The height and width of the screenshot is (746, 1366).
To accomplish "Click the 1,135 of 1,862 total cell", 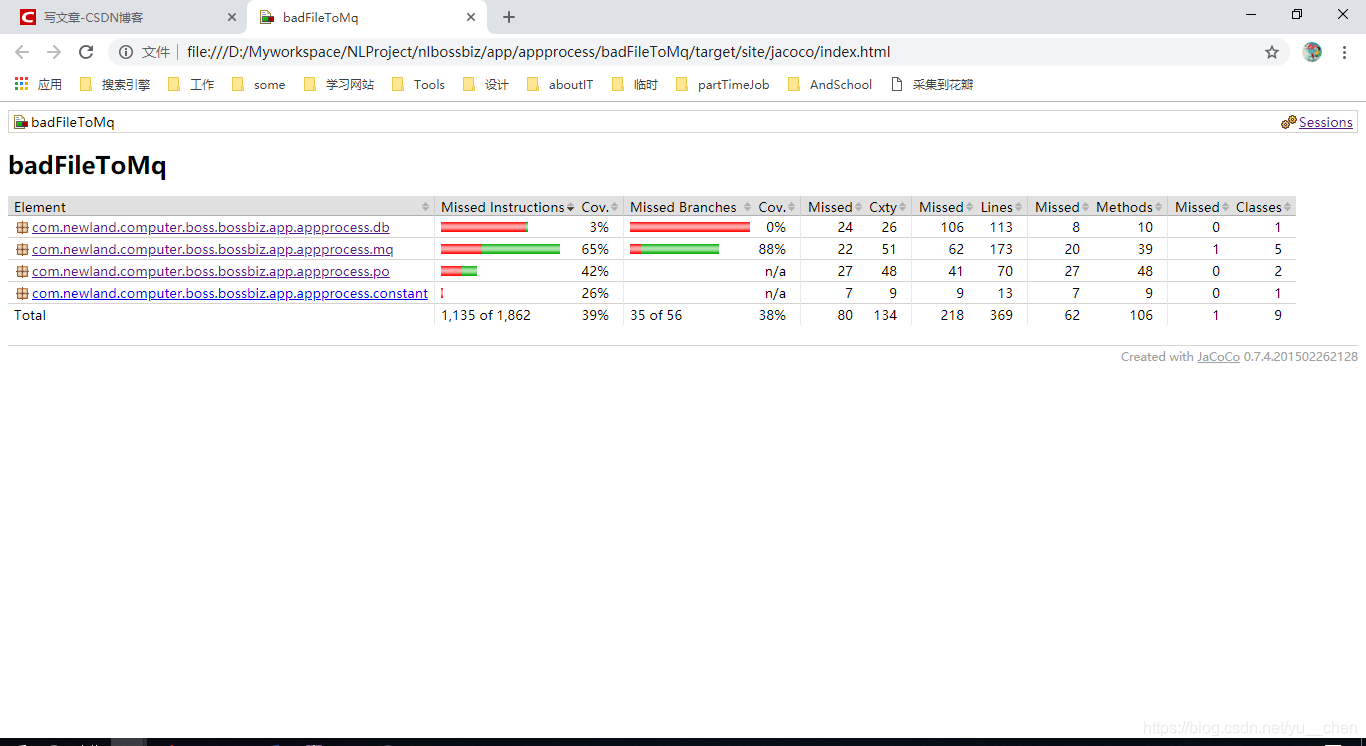I will tap(486, 316).
